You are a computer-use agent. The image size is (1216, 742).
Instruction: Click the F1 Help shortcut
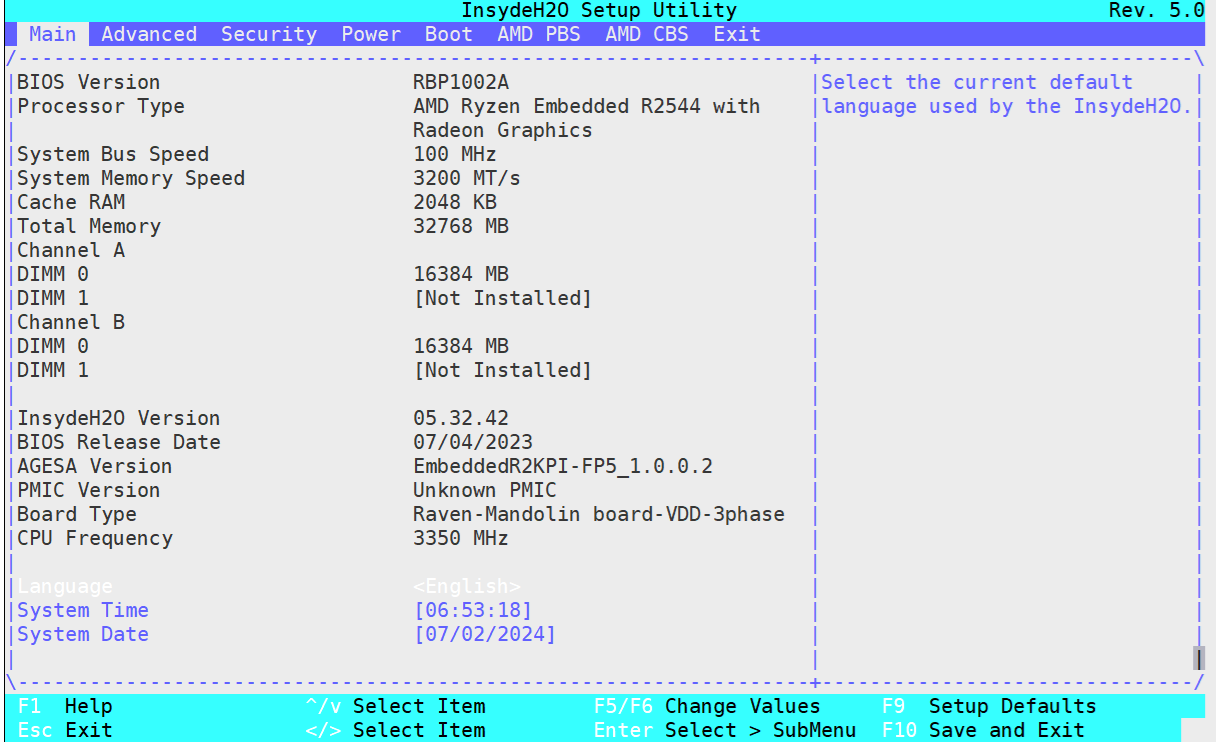[x=65, y=706]
